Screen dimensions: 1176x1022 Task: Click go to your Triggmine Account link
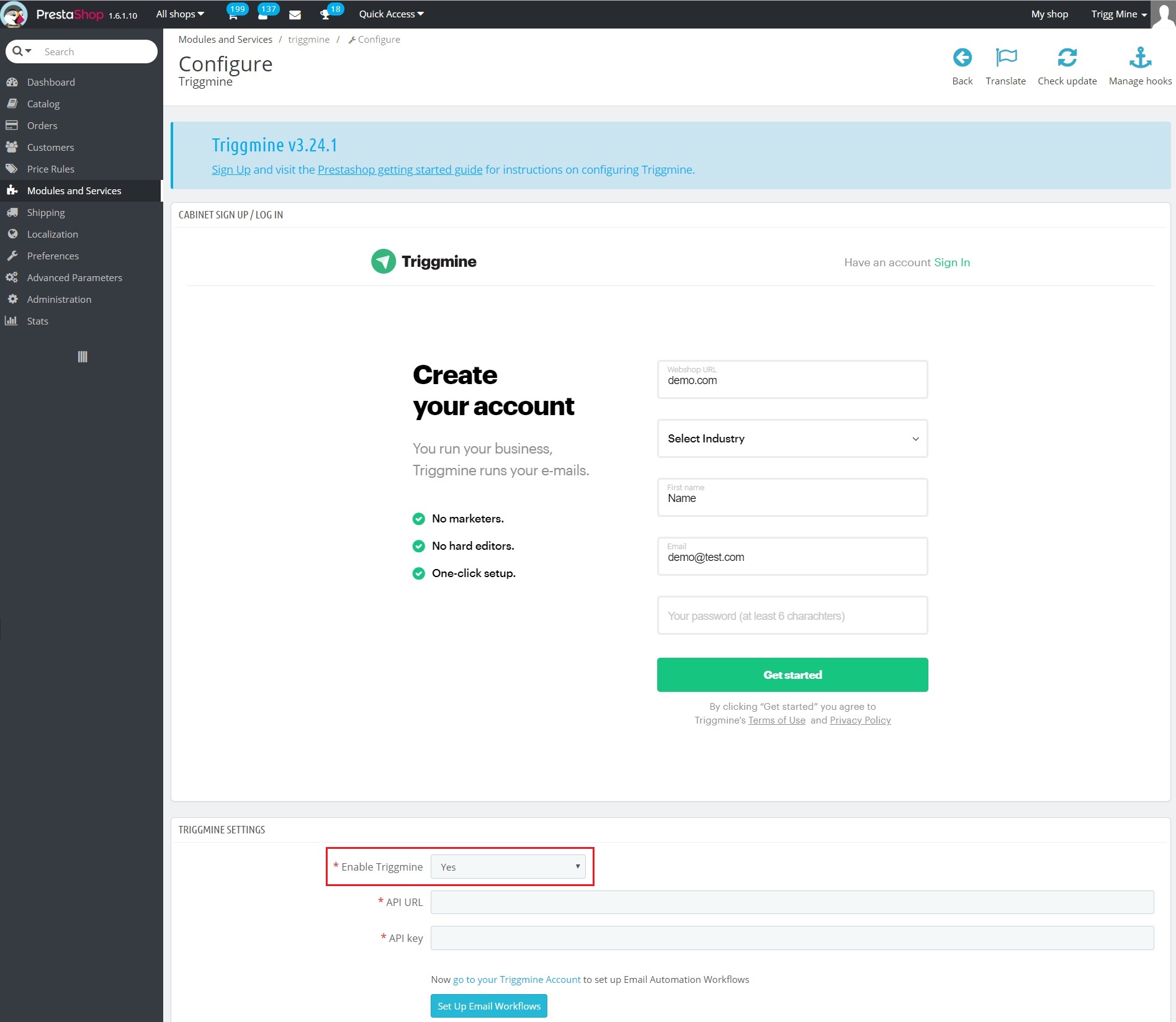(517, 979)
